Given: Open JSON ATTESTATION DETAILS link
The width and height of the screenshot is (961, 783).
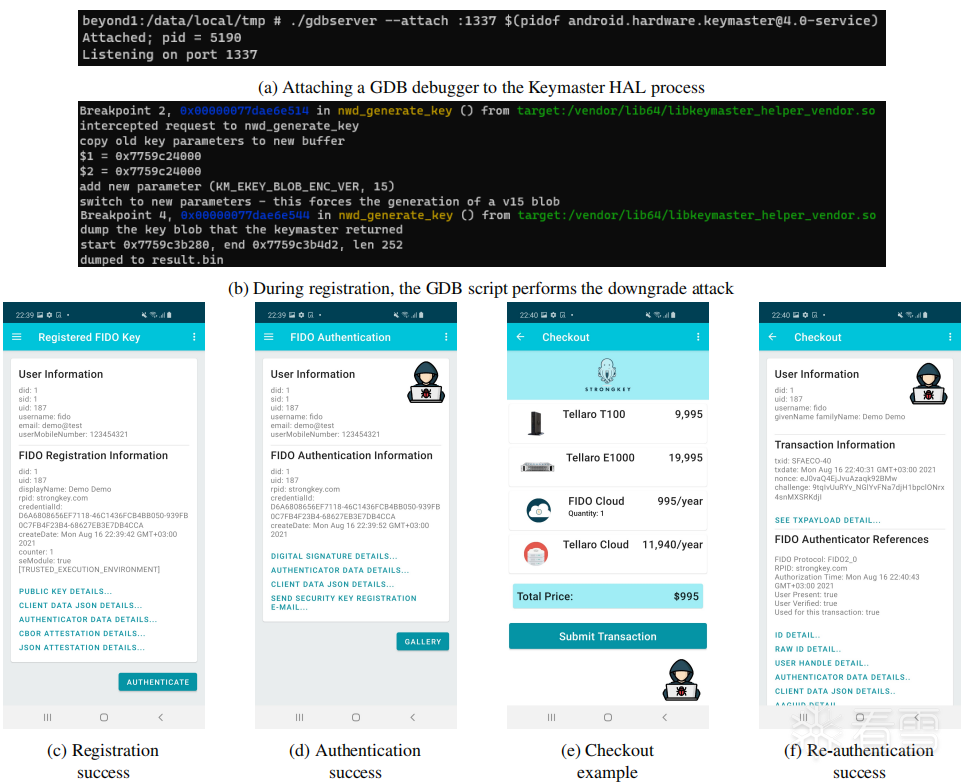Looking at the screenshot, I should pos(82,648).
